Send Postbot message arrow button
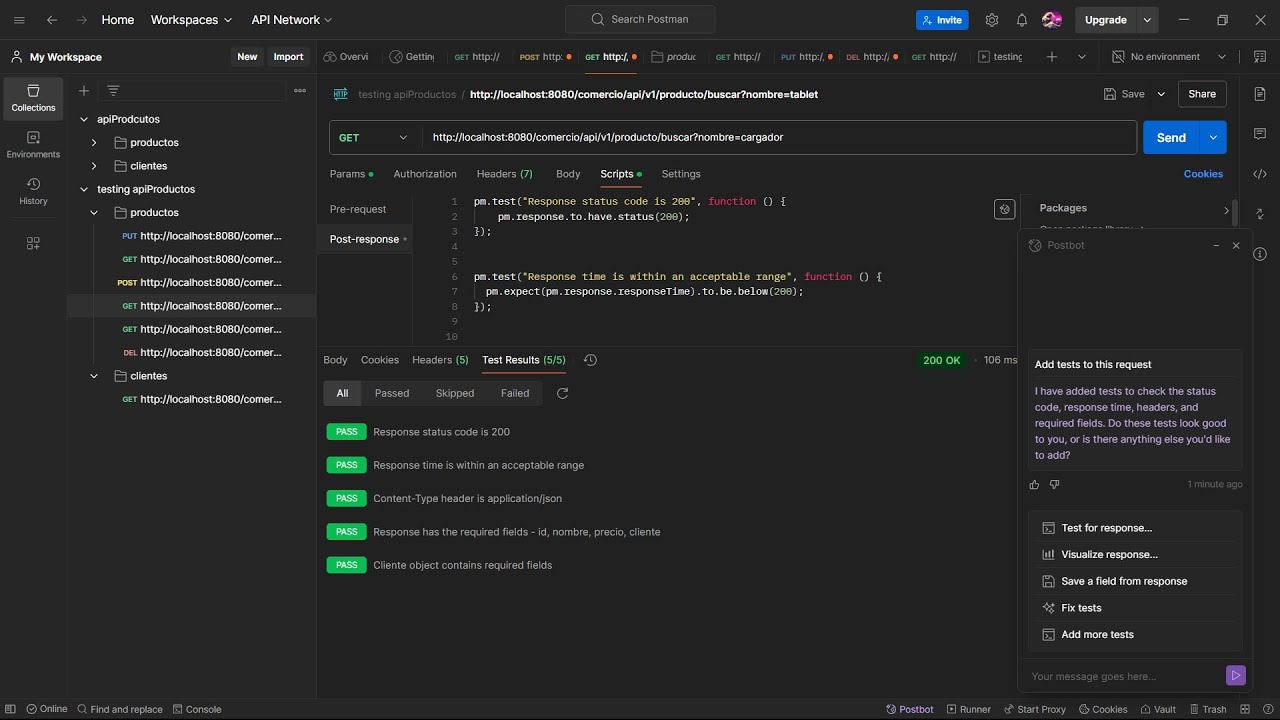Image resolution: width=1280 pixels, height=720 pixels. [1236, 676]
